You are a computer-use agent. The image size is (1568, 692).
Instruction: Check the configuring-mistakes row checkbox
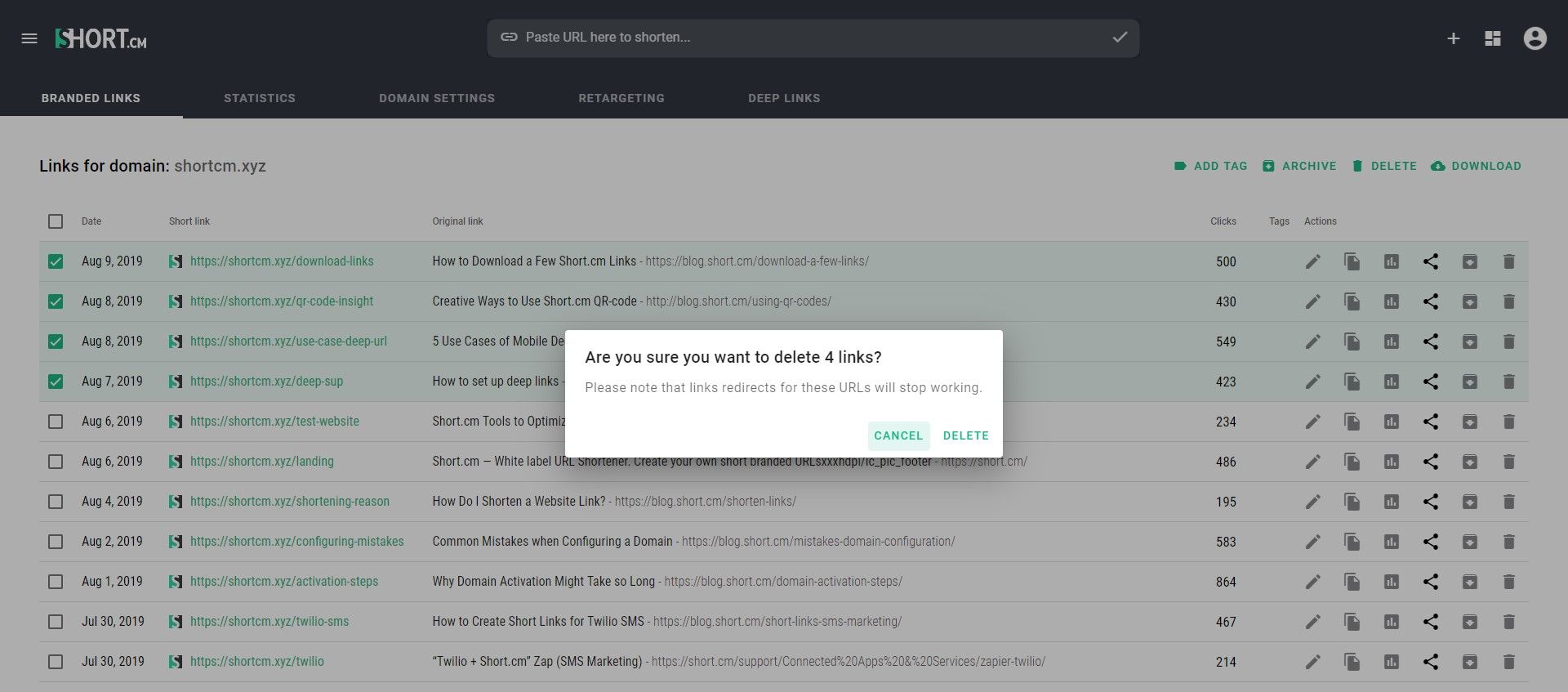click(55, 542)
